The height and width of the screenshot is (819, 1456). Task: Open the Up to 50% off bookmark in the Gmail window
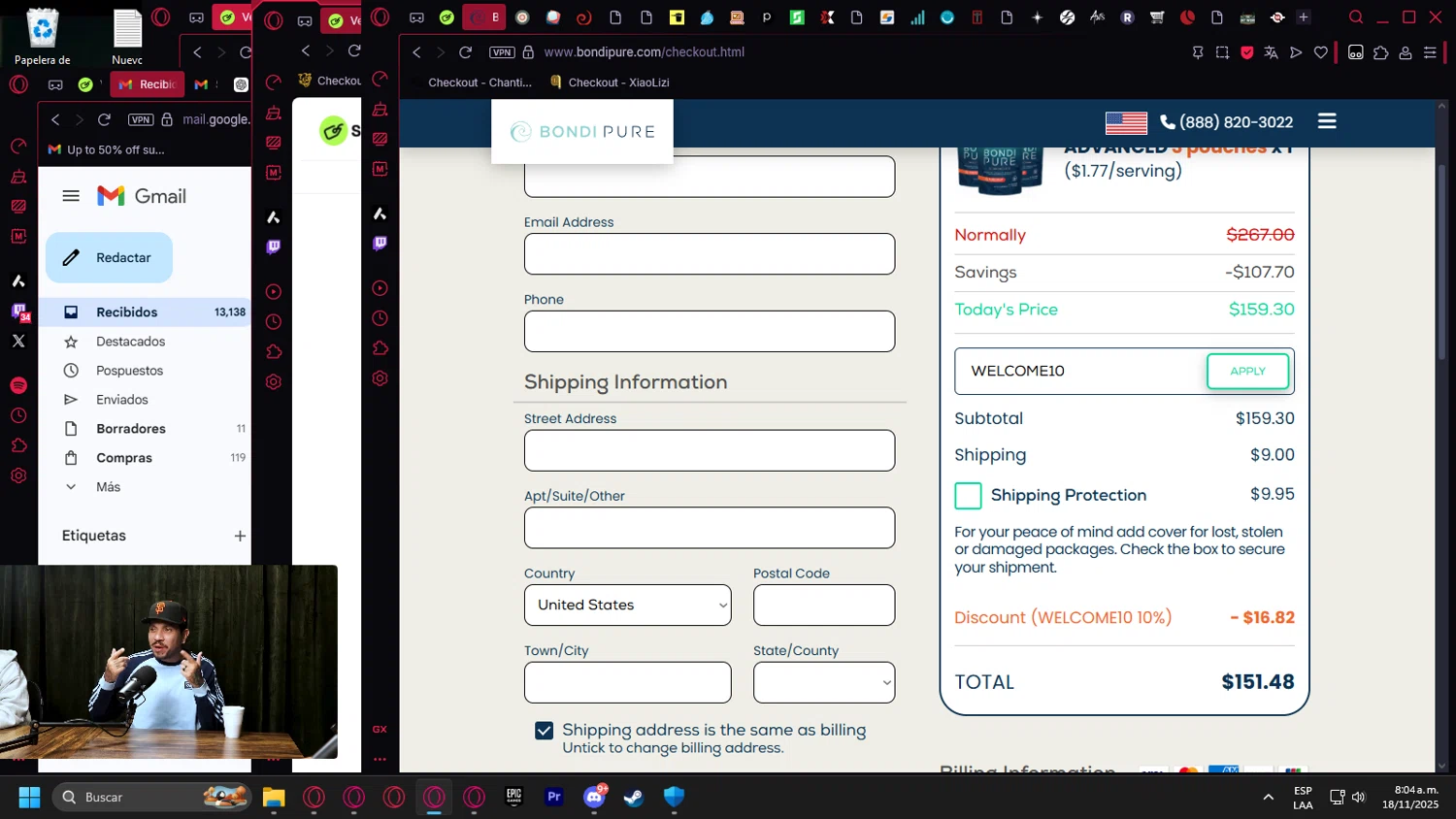pyautogui.click(x=107, y=149)
